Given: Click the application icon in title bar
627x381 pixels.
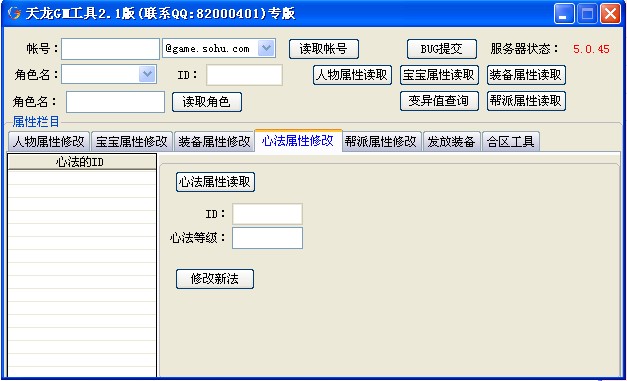Looking at the screenshot, I should point(14,13).
